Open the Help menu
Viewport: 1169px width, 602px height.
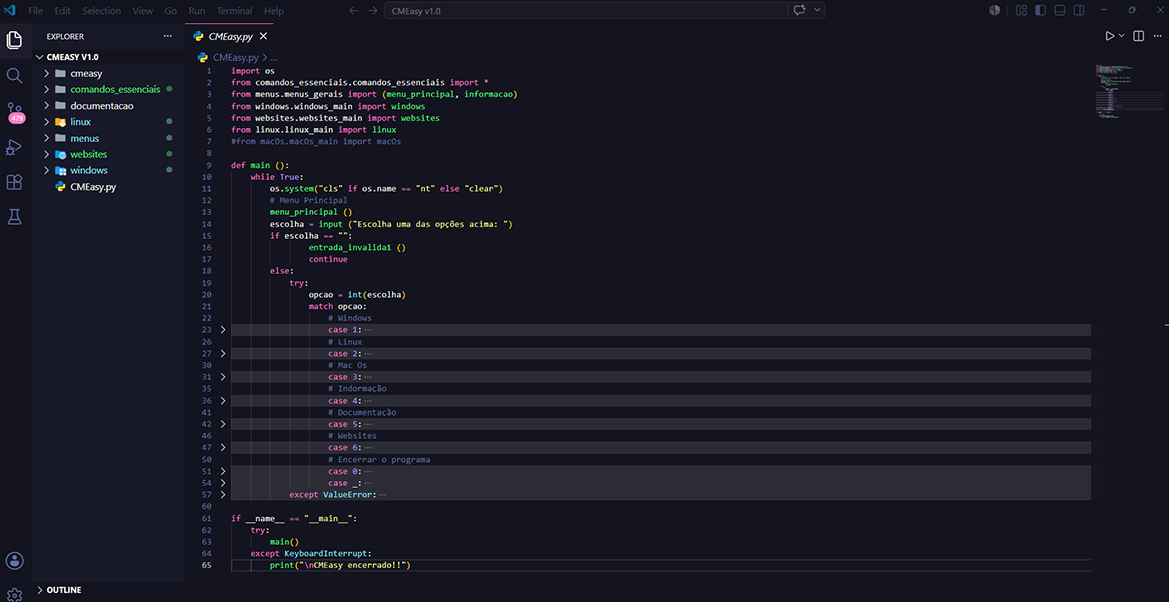[274, 11]
